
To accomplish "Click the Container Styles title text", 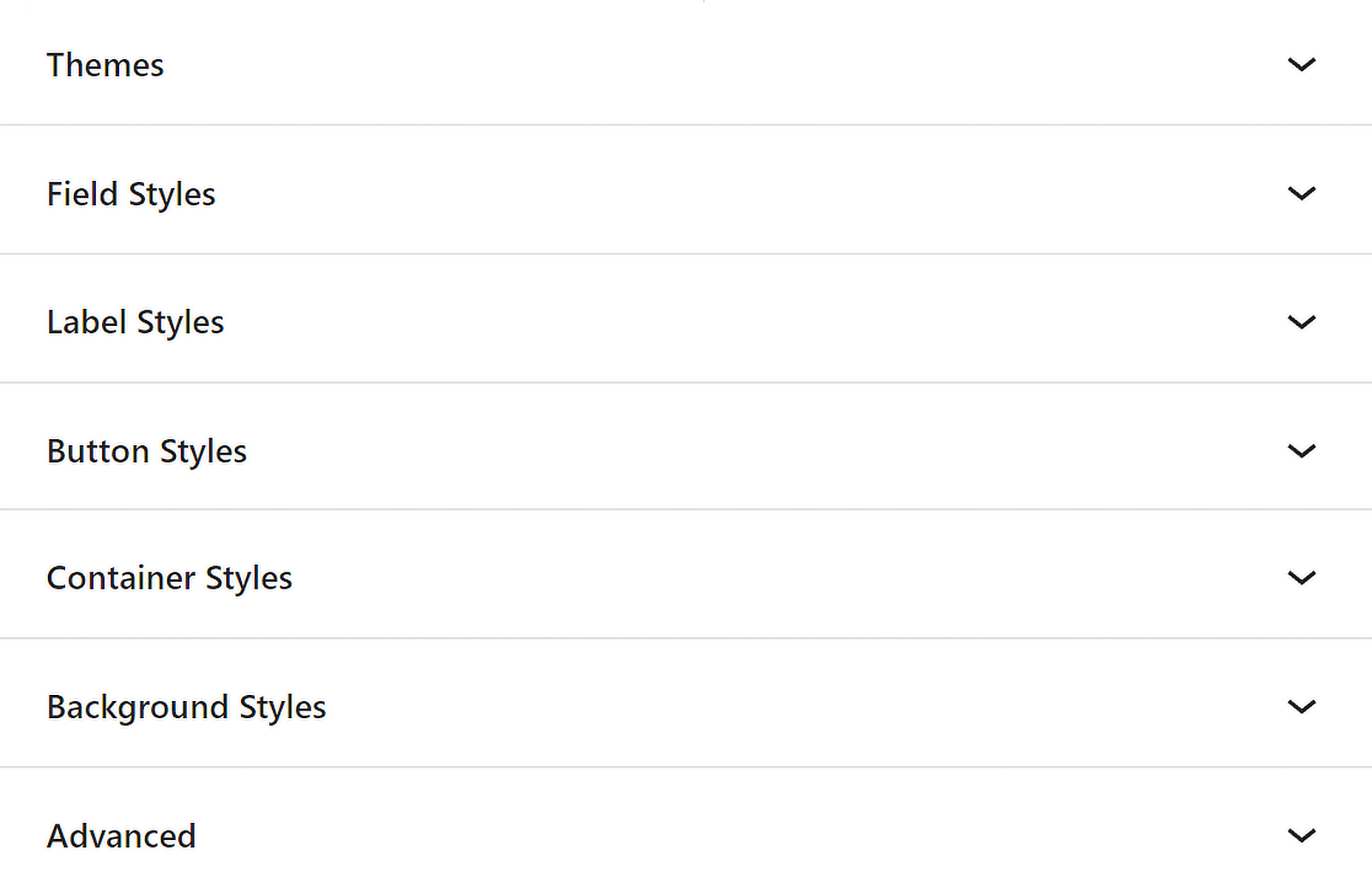I will [170, 579].
